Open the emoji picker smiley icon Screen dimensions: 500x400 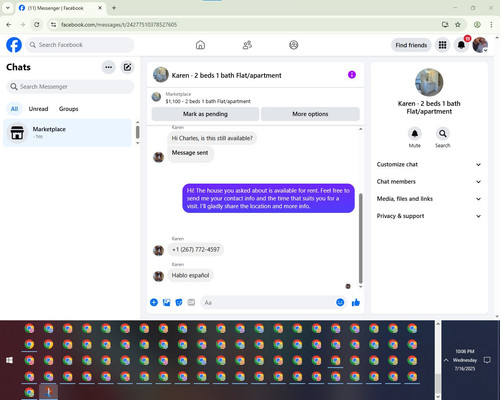(x=340, y=302)
